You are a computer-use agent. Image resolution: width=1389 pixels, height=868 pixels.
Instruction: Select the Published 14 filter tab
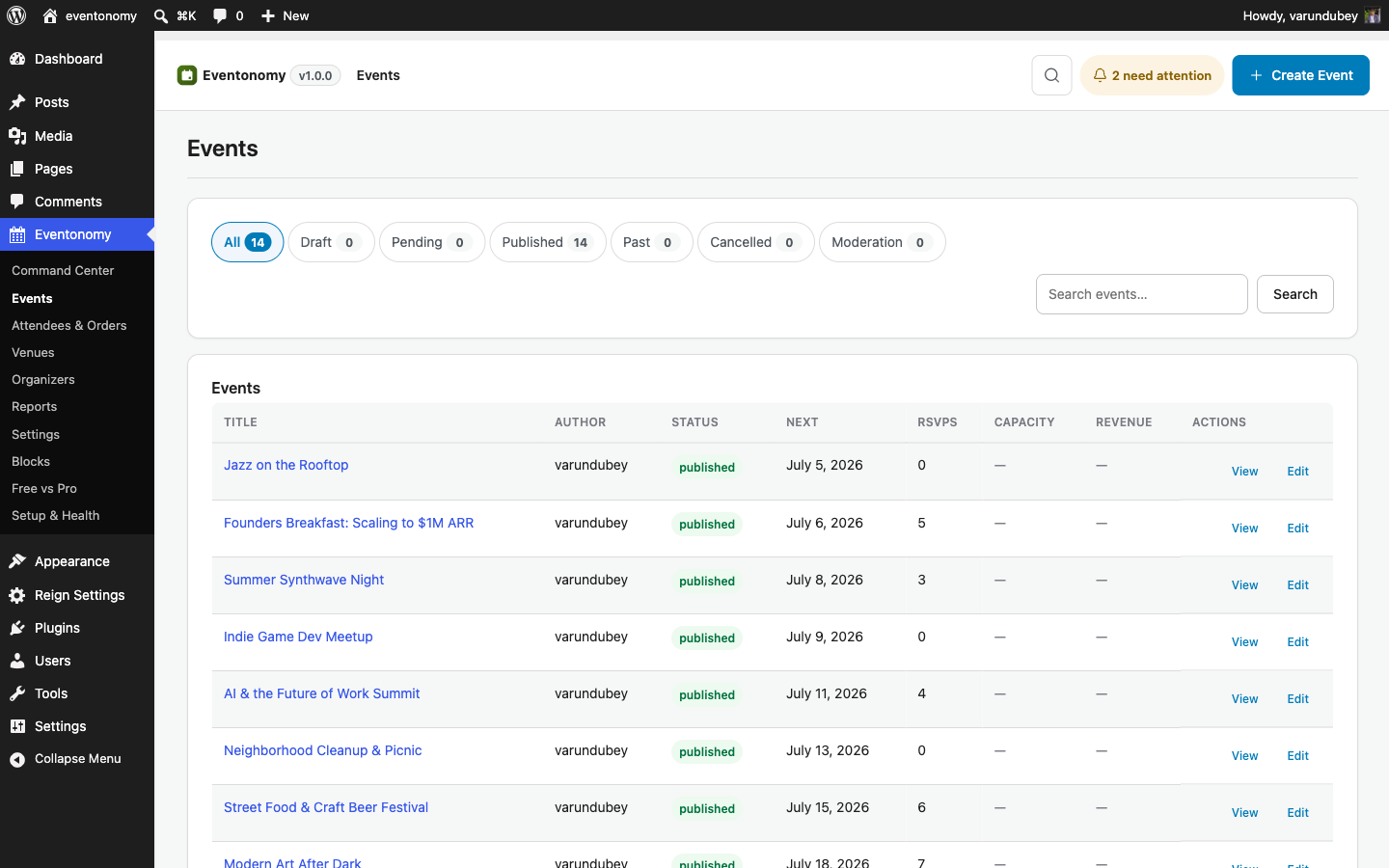click(x=547, y=242)
